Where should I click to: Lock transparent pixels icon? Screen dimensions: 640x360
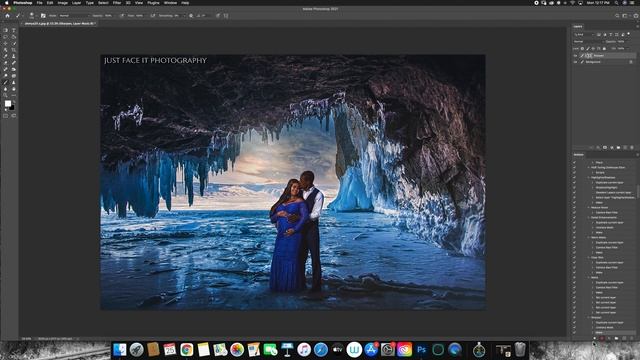coord(582,49)
